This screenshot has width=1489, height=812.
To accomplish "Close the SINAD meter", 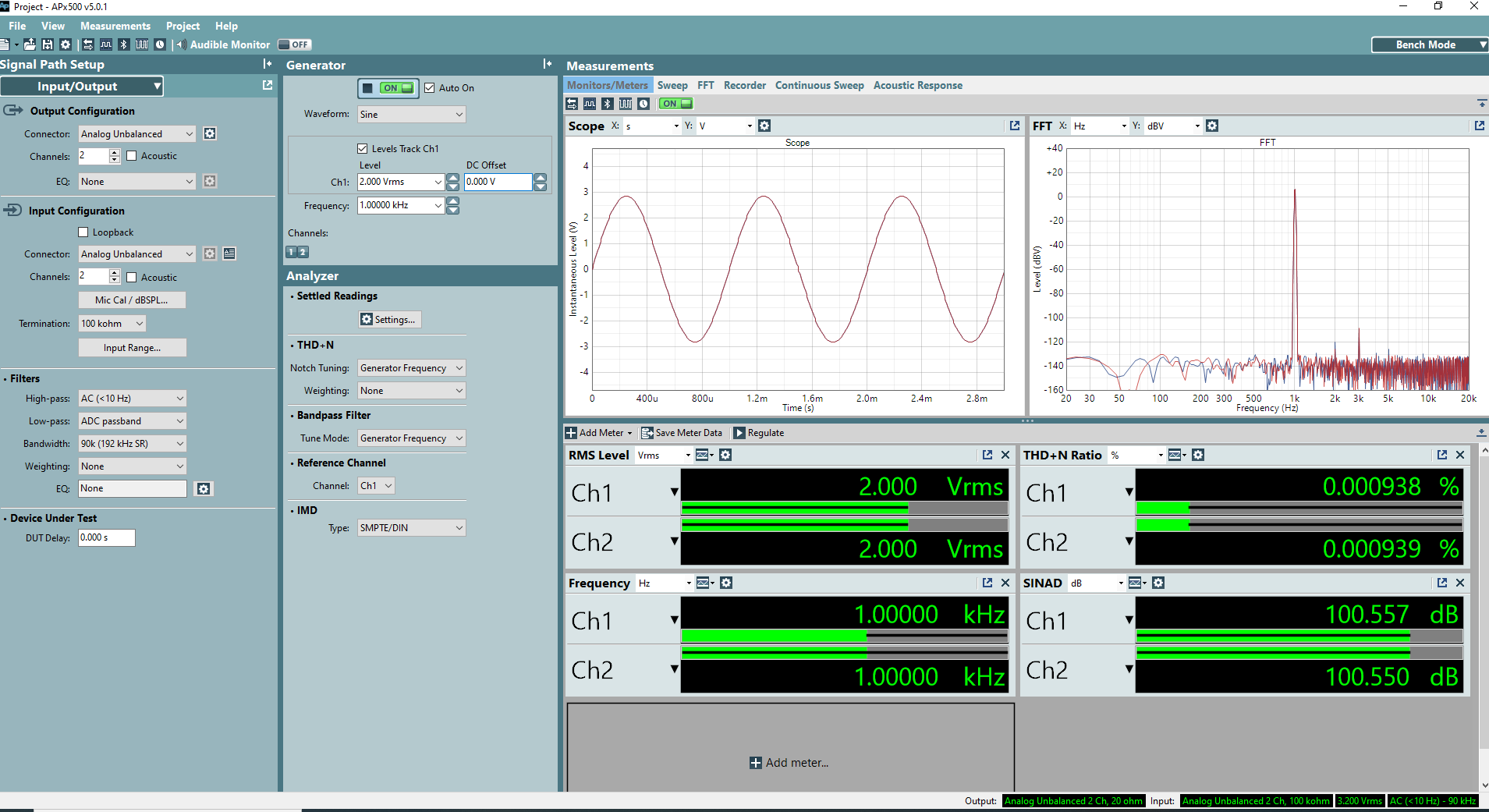I will [1460, 583].
